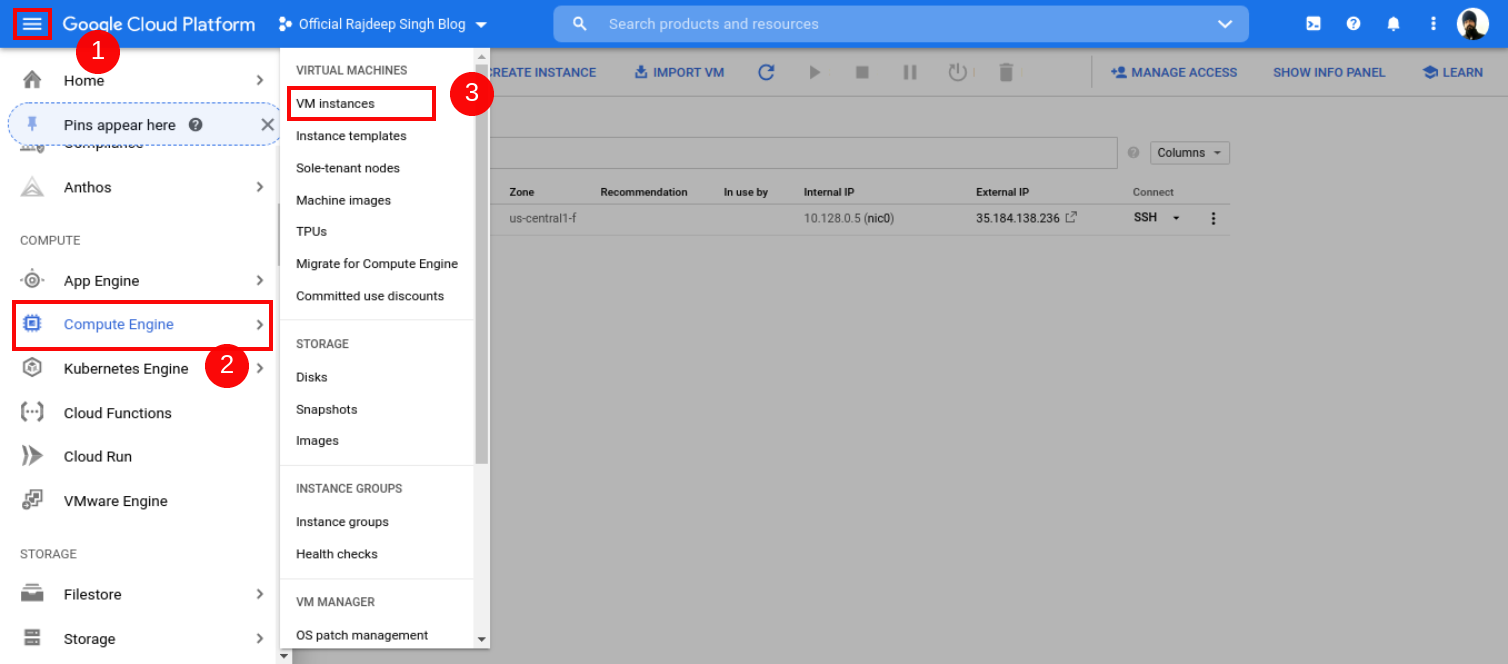The image size is (1508, 664).
Task: Select Instance templates from the menu
Action: [x=351, y=135]
